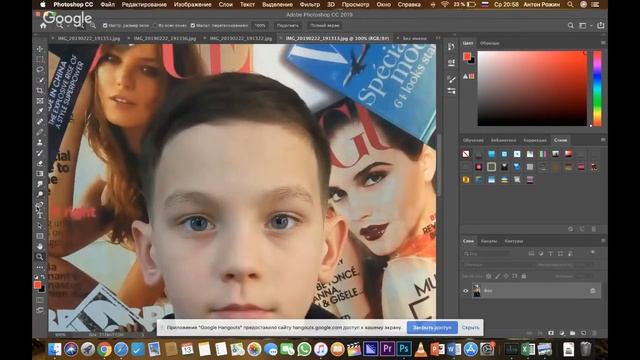
Task: Toggle layer filtering switch in the Layers panel
Action: [592, 253]
